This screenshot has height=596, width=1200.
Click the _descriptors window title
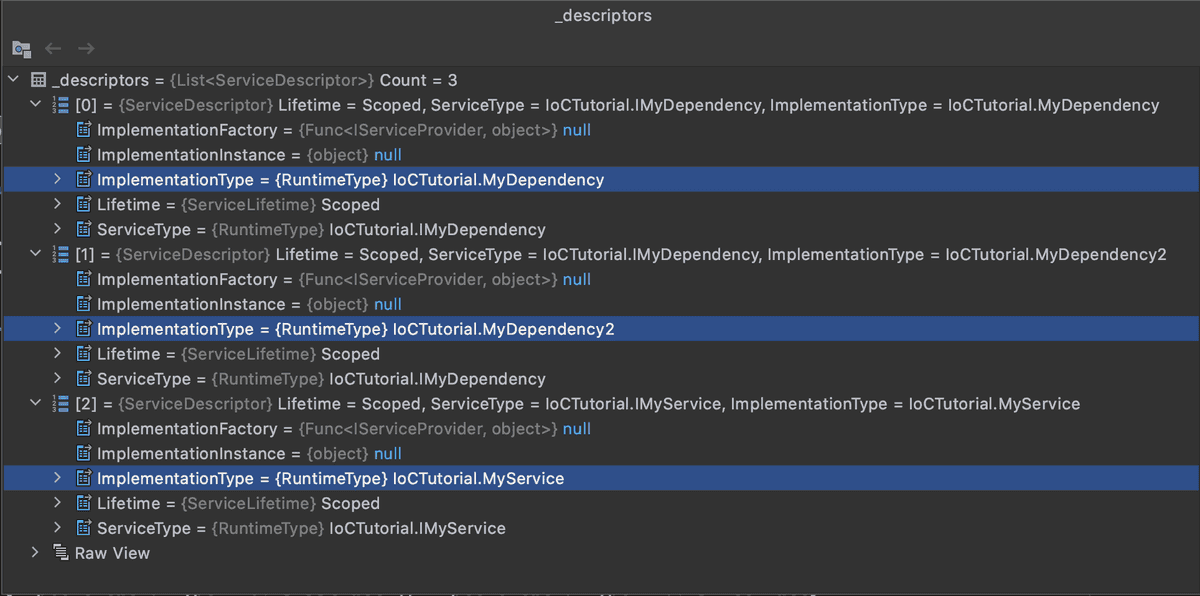point(603,16)
